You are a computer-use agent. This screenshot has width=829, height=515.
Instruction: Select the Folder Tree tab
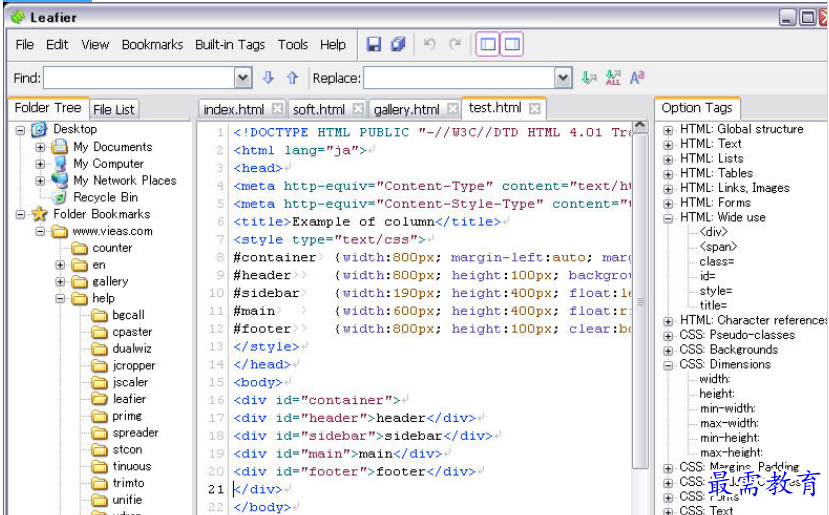(48, 108)
